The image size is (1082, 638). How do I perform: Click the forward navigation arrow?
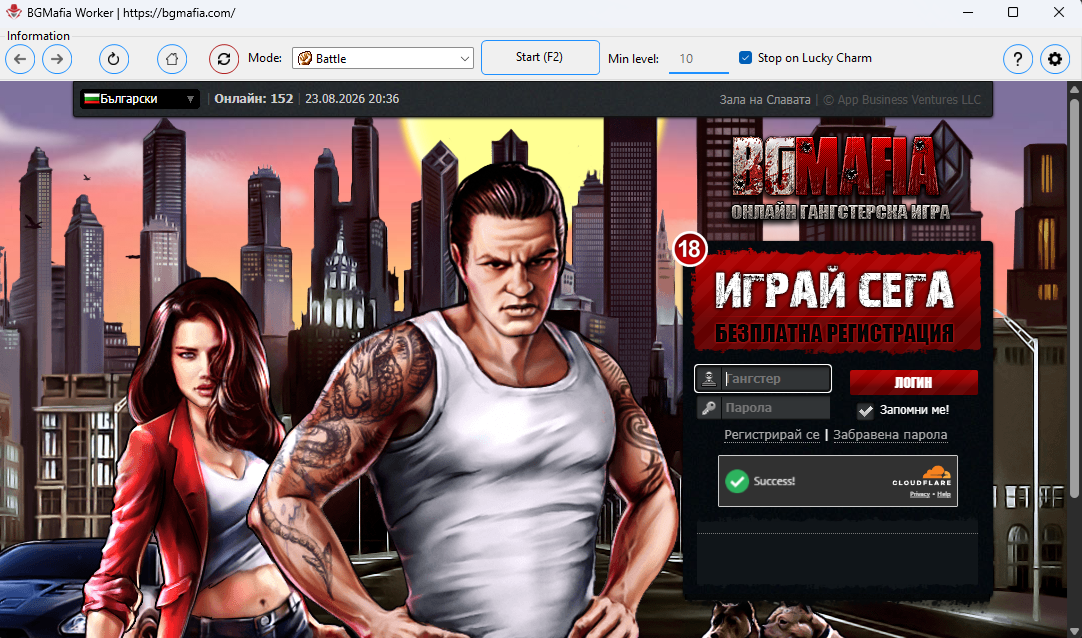tap(57, 59)
